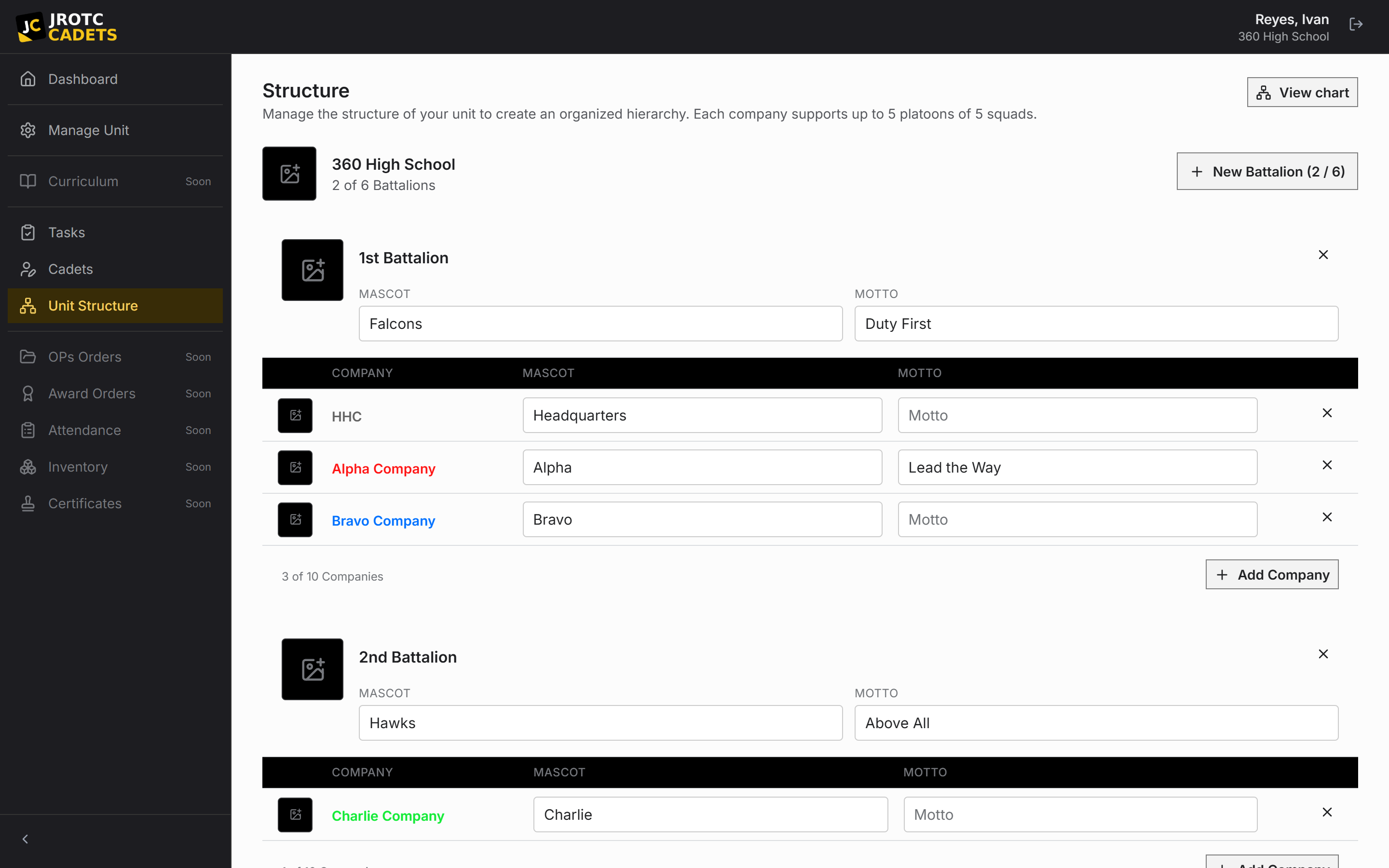Open Manage Unit in the sidebar
1389x868 pixels.
click(115, 130)
